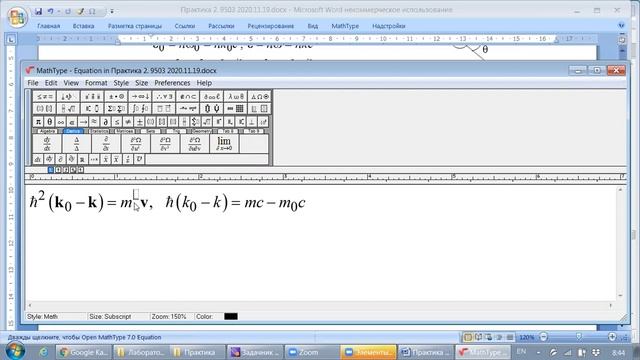Open the integral templates palette

pos(140,109)
